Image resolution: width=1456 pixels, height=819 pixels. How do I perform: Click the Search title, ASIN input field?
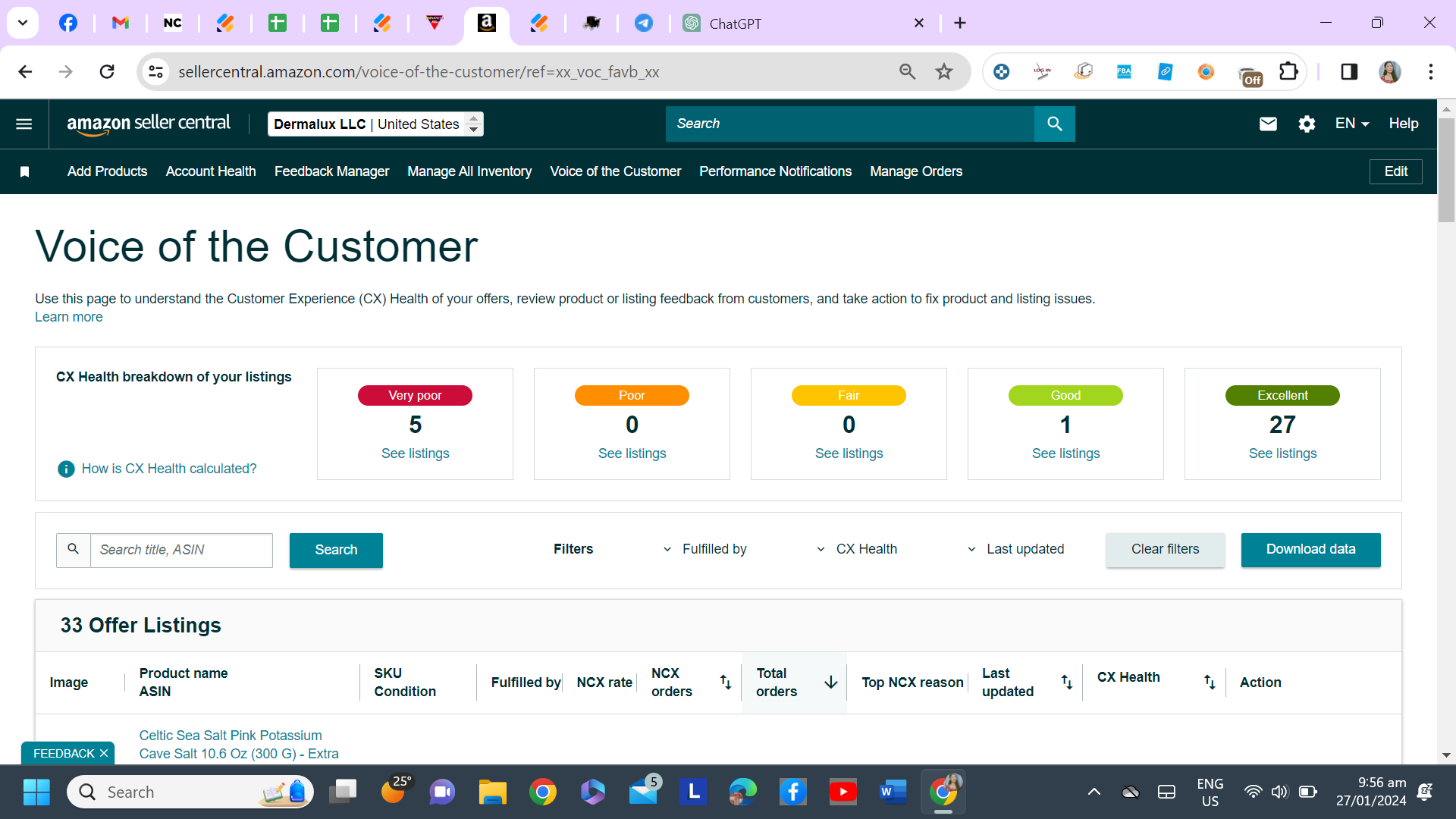[181, 550]
